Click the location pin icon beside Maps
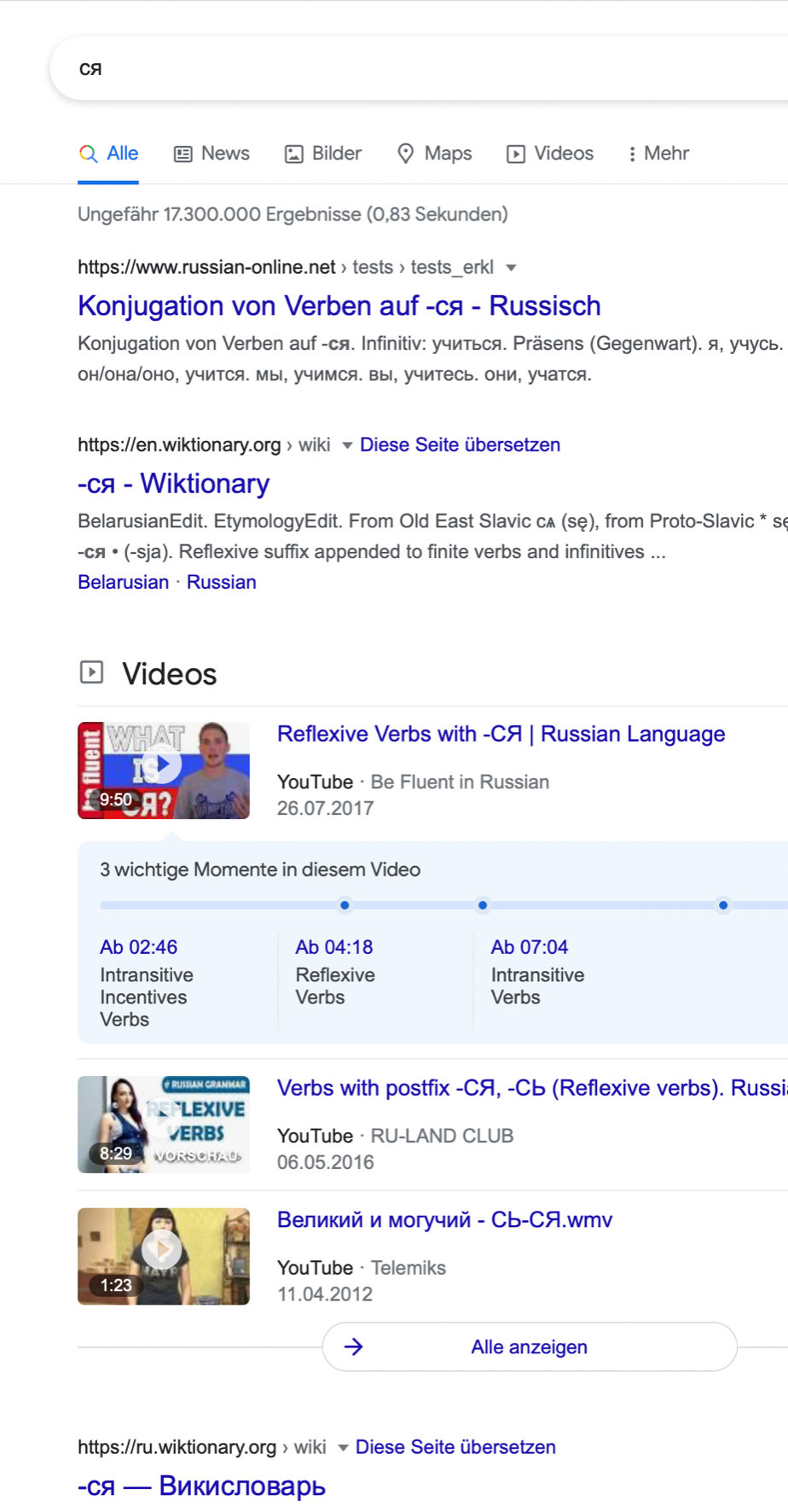 (x=406, y=154)
